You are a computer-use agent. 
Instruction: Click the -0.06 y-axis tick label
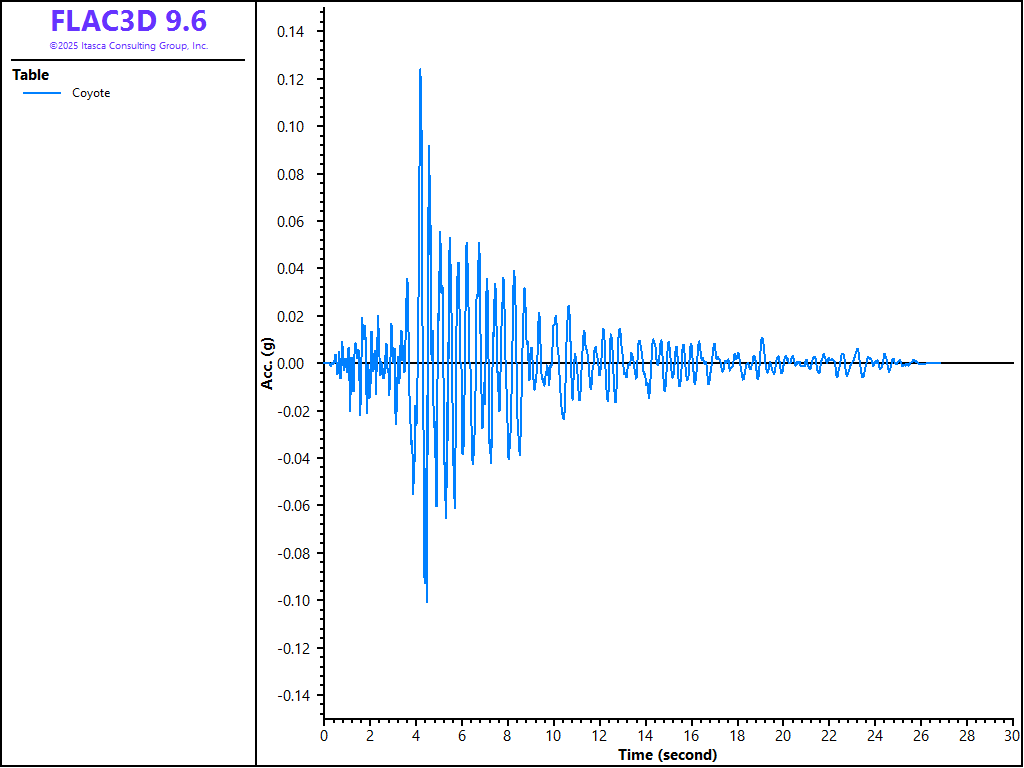coord(291,506)
